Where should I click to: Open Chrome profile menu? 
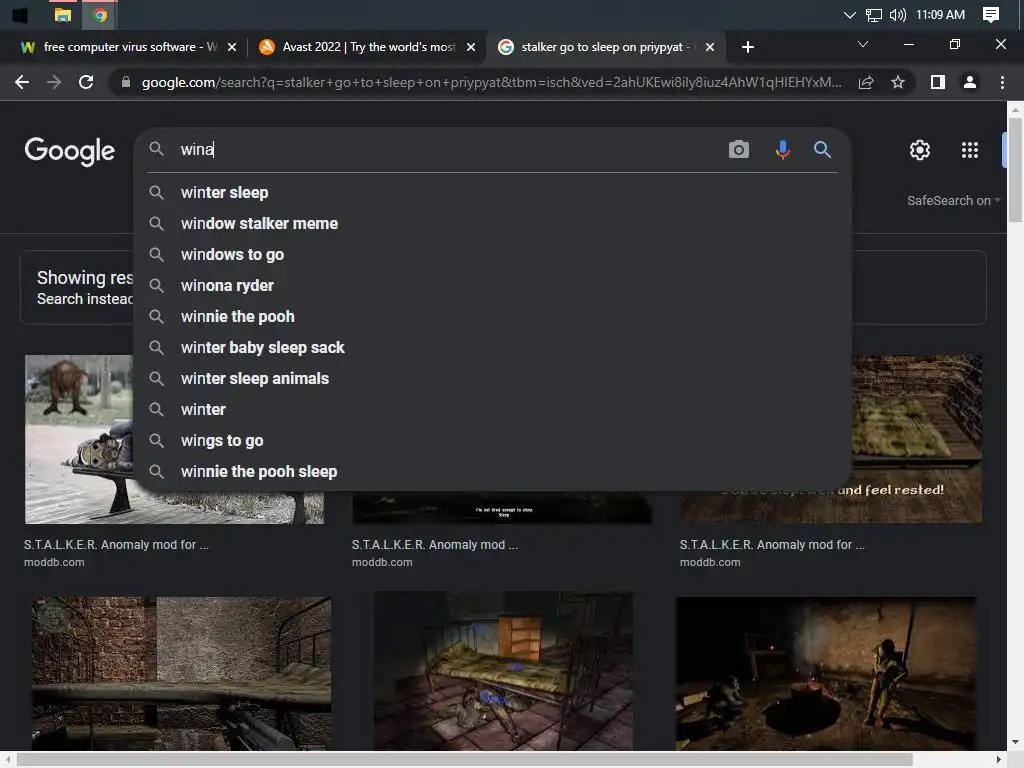click(970, 82)
